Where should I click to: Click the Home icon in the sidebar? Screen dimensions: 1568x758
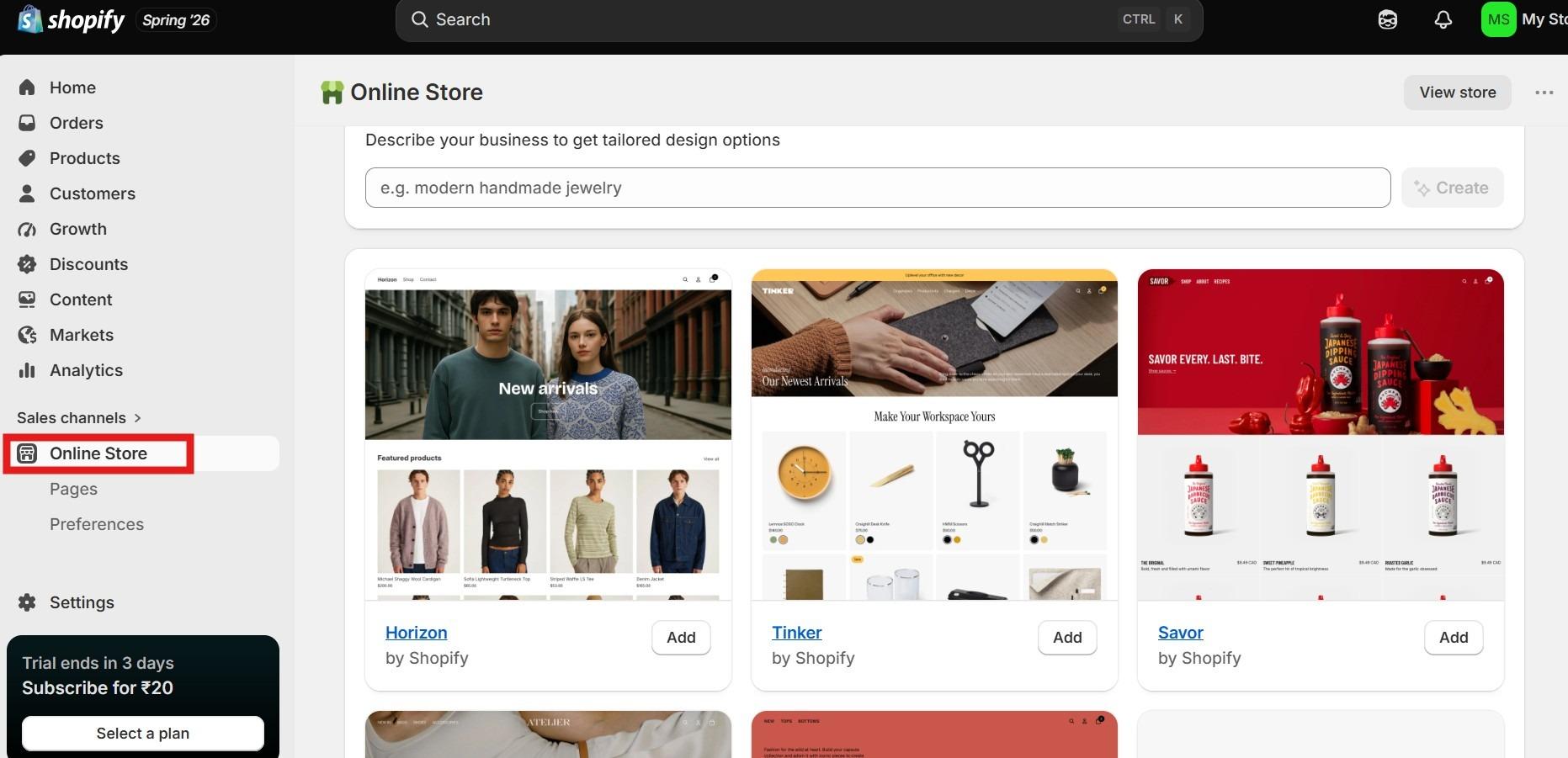pos(27,87)
